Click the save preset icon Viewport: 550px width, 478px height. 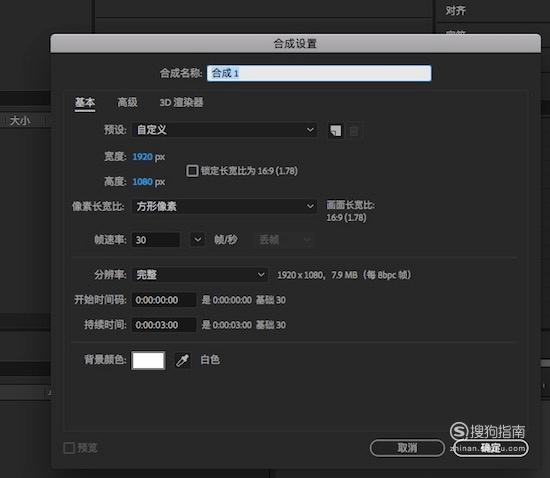(x=335, y=131)
